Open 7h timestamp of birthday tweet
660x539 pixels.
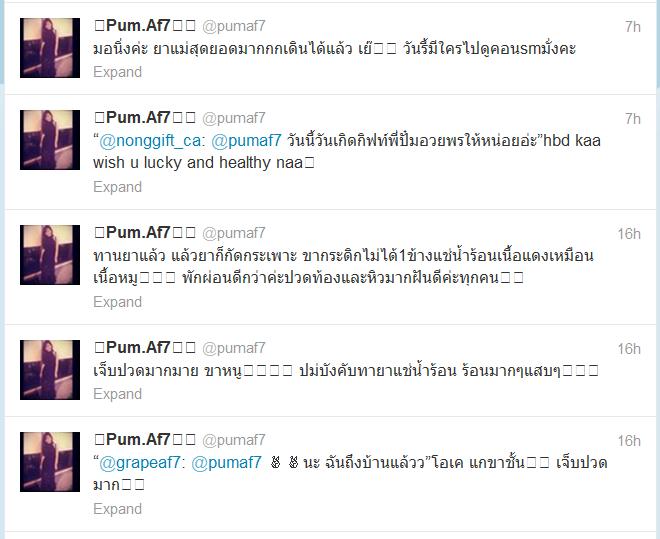tap(633, 119)
